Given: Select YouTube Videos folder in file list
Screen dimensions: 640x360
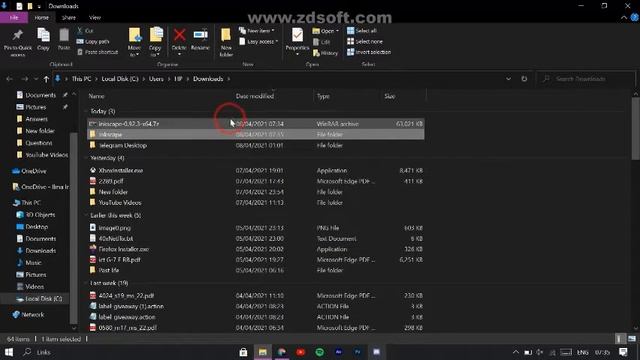Looking at the screenshot, I should 256,202.
